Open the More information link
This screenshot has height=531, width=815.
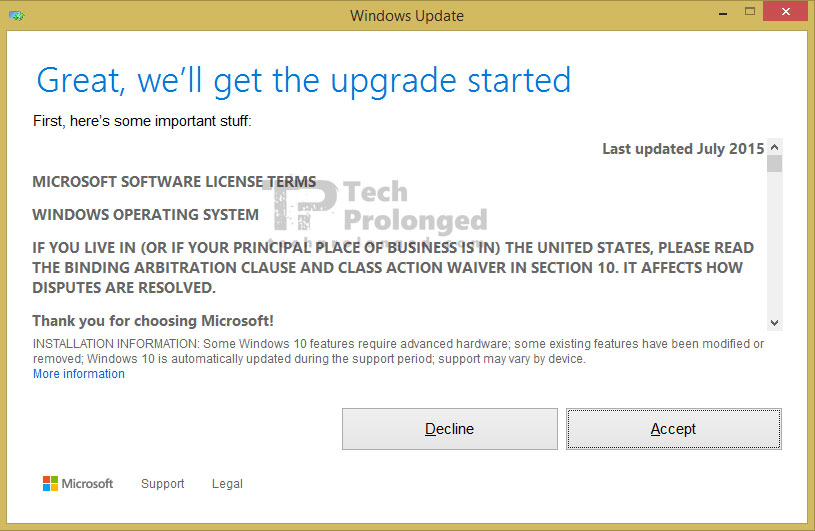pos(79,374)
